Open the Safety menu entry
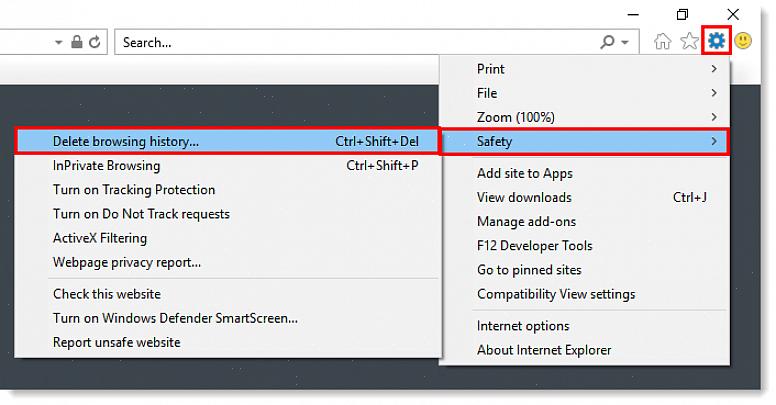 click(584, 142)
